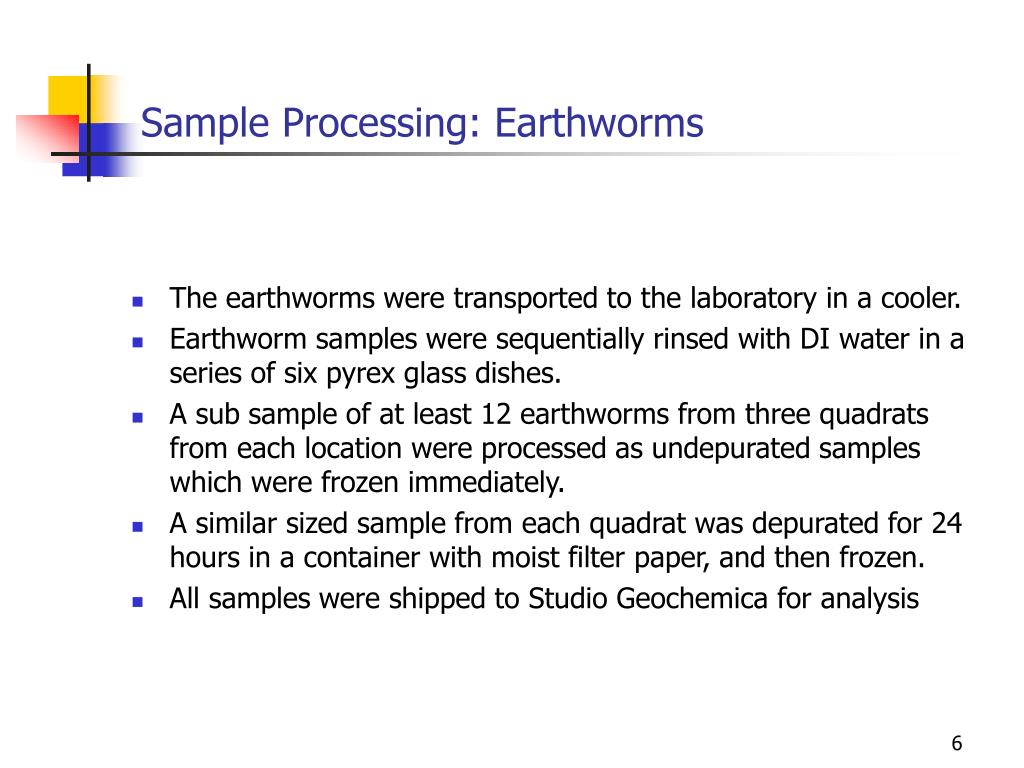Select the bullet marker before 'A similar sized'
Image resolution: width=1024 pixels, height=768 pixels.
[137, 526]
